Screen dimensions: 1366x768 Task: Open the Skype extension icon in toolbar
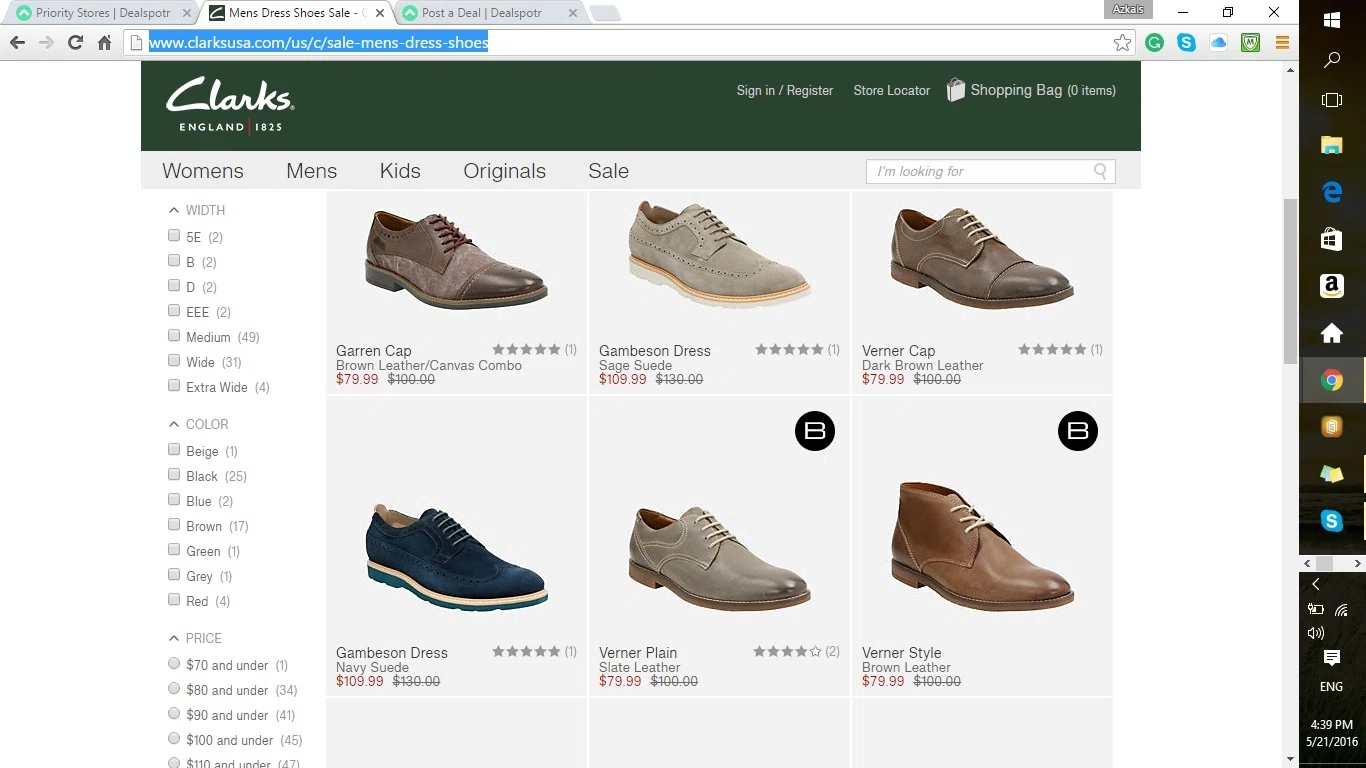point(1186,43)
